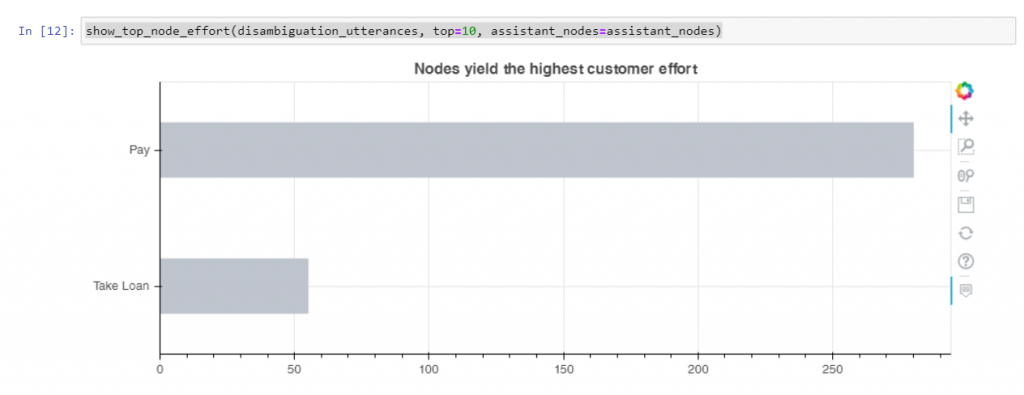Click the Pay bar in the chart
Viewport: 1024px width, 395px height.
point(536,150)
